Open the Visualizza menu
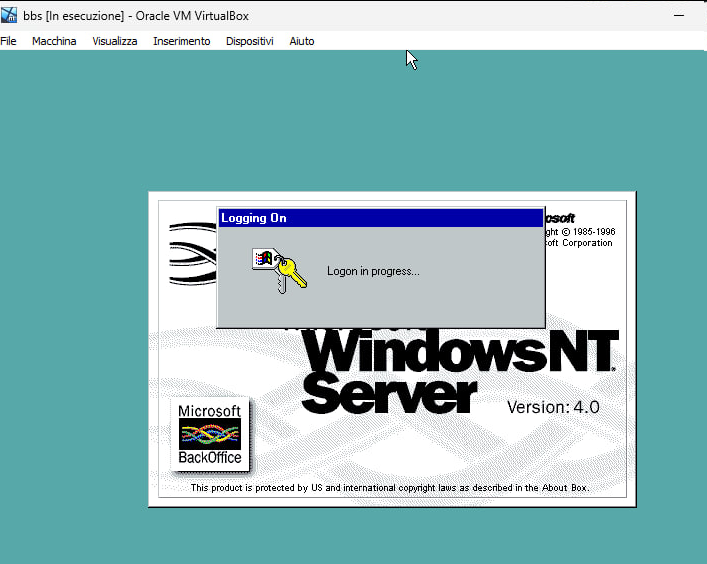 [115, 41]
